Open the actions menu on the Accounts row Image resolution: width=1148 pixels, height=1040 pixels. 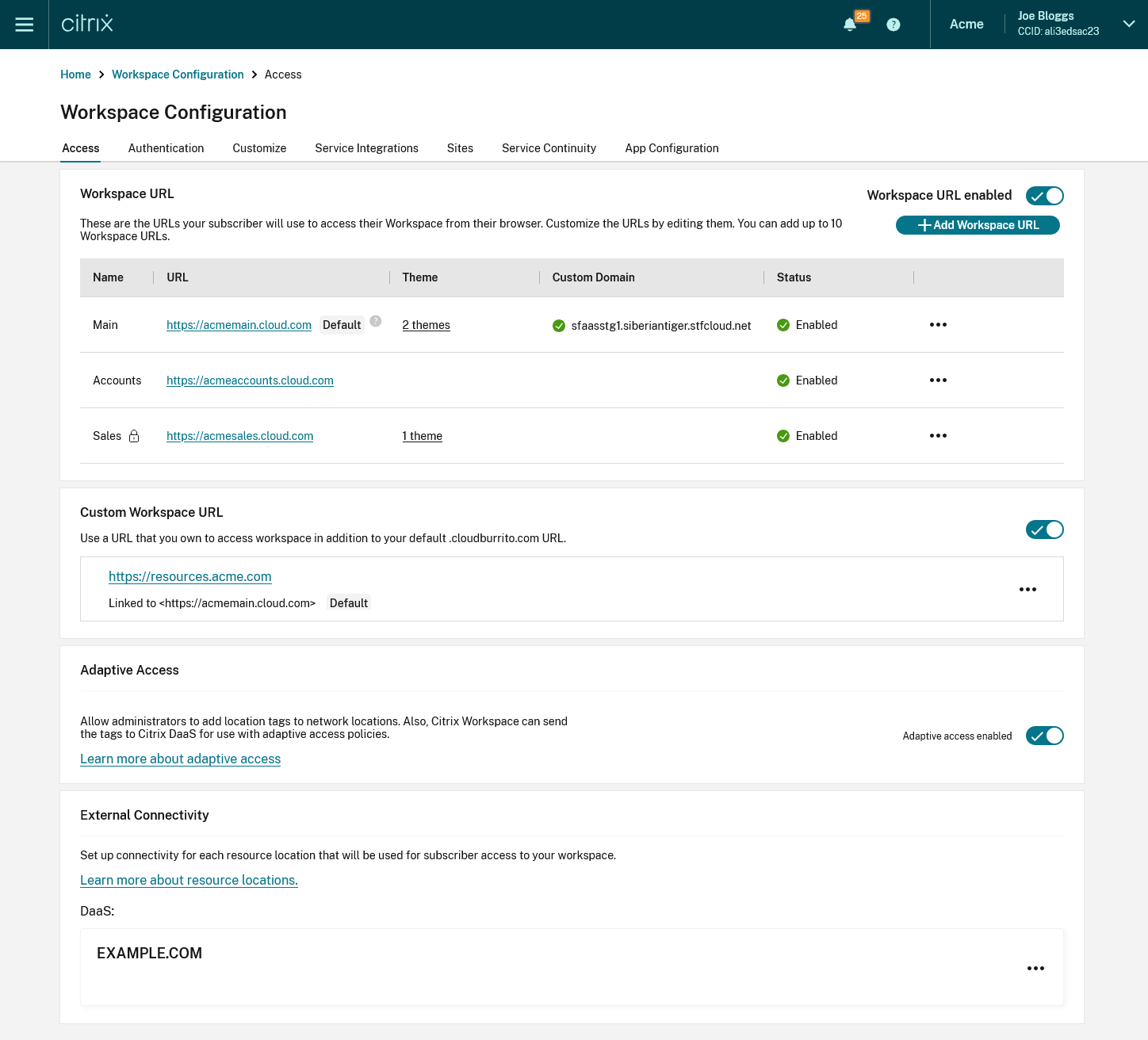pyautogui.click(x=938, y=380)
